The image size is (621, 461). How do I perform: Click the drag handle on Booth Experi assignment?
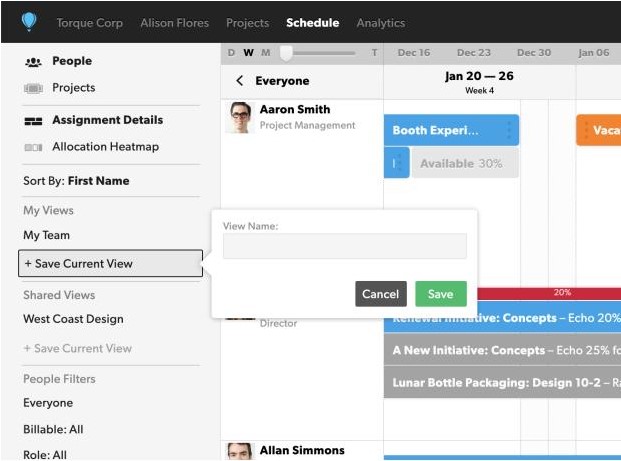coord(509,130)
